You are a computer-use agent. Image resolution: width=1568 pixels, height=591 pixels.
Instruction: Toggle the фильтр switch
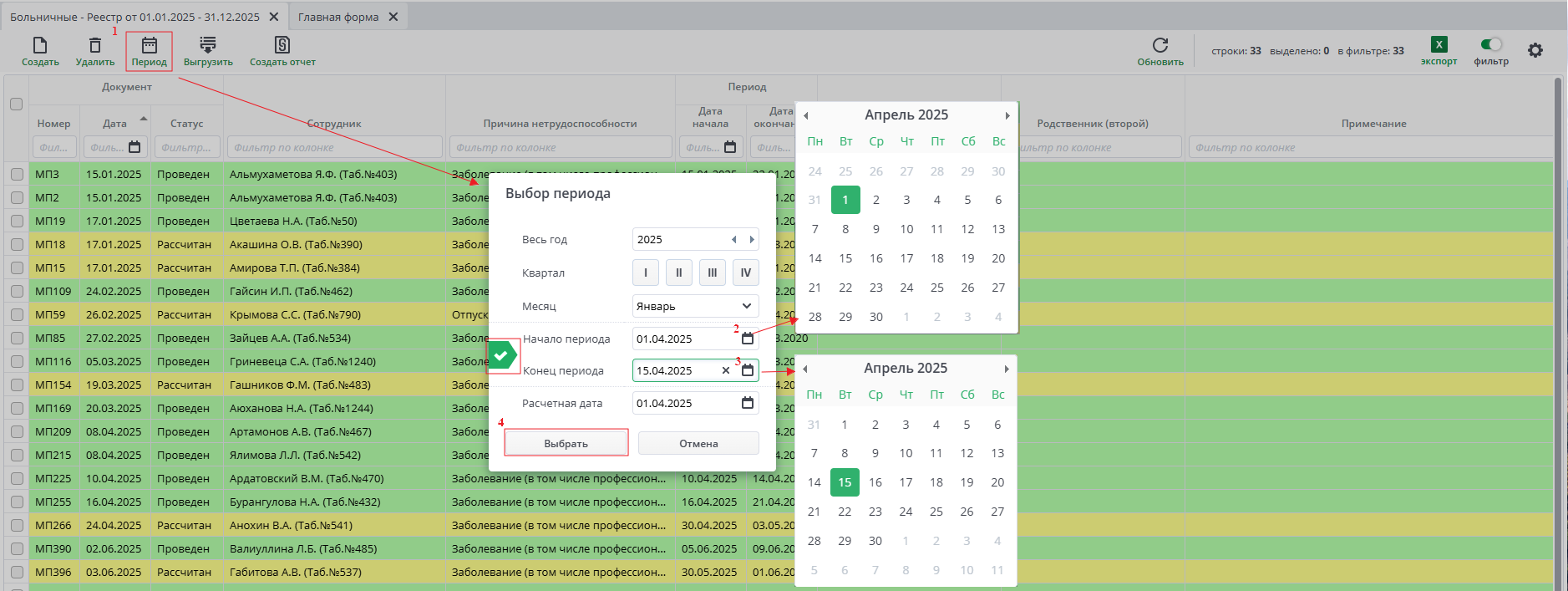(1491, 45)
